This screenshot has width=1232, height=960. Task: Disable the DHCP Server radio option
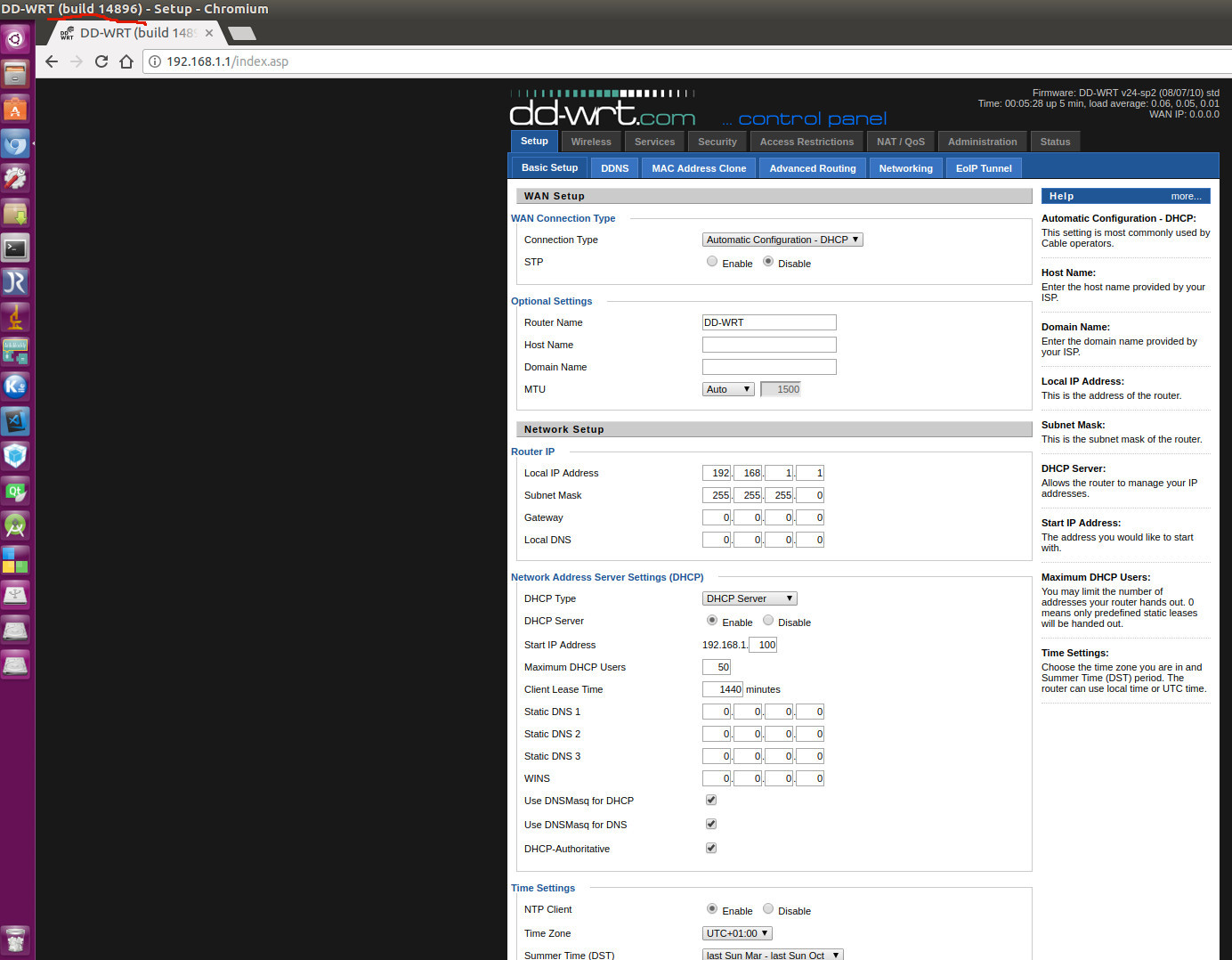(x=768, y=621)
